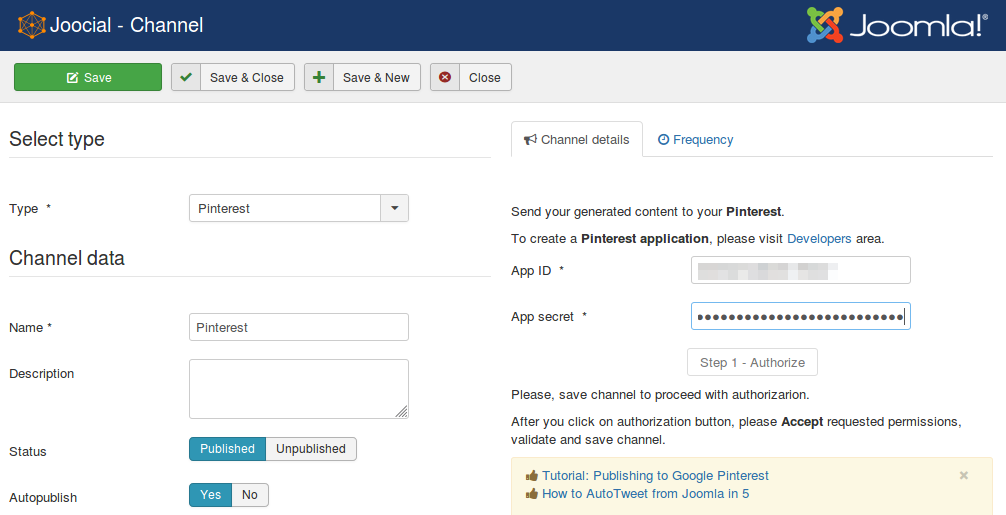Click the Channel data heading
Viewport: 1006px width, 515px height.
[x=67, y=258]
